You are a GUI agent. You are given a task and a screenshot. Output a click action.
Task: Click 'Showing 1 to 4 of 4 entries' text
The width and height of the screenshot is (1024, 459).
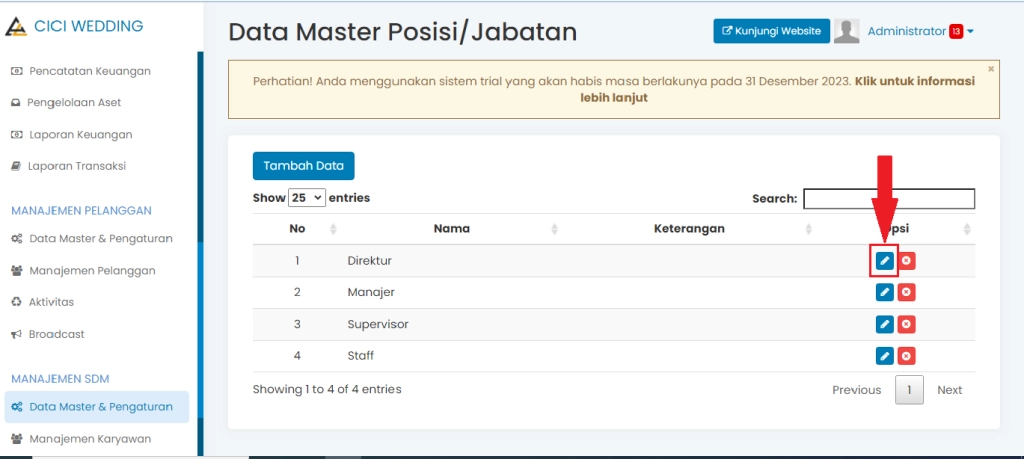(327, 389)
